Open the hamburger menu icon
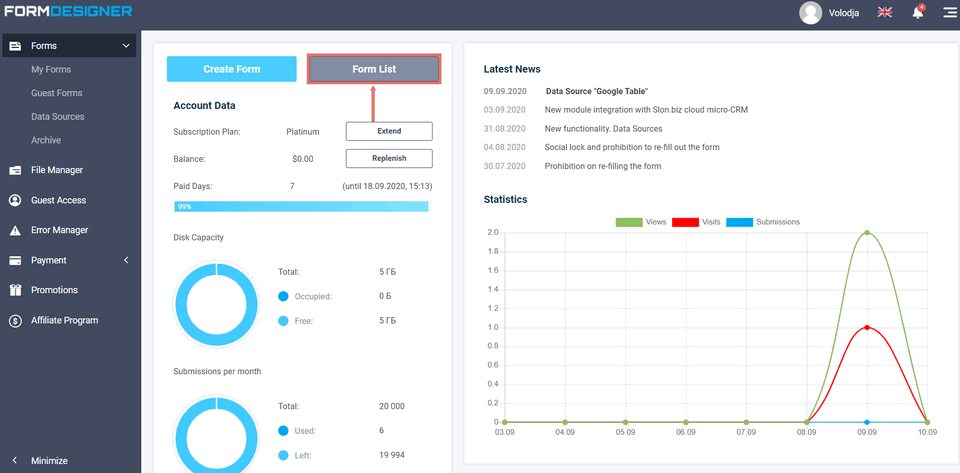The height and width of the screenshot is (473, 960). pyautogui.click(x=948, y=13)
